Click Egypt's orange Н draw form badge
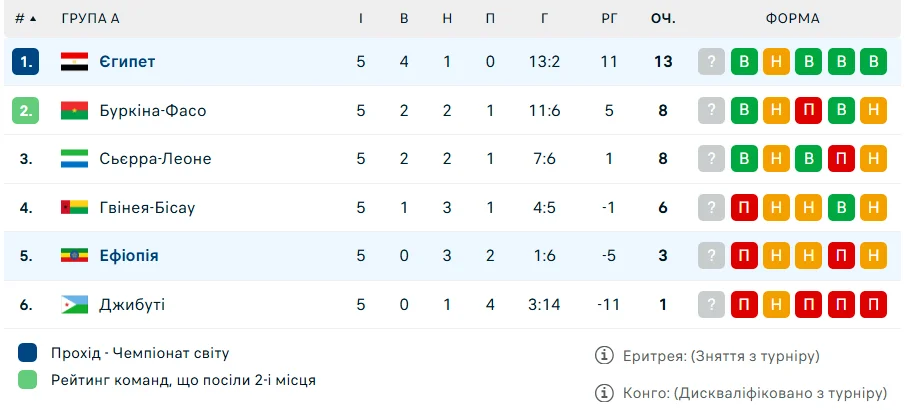Screen dimensions: 905x410 pos(776,62)
